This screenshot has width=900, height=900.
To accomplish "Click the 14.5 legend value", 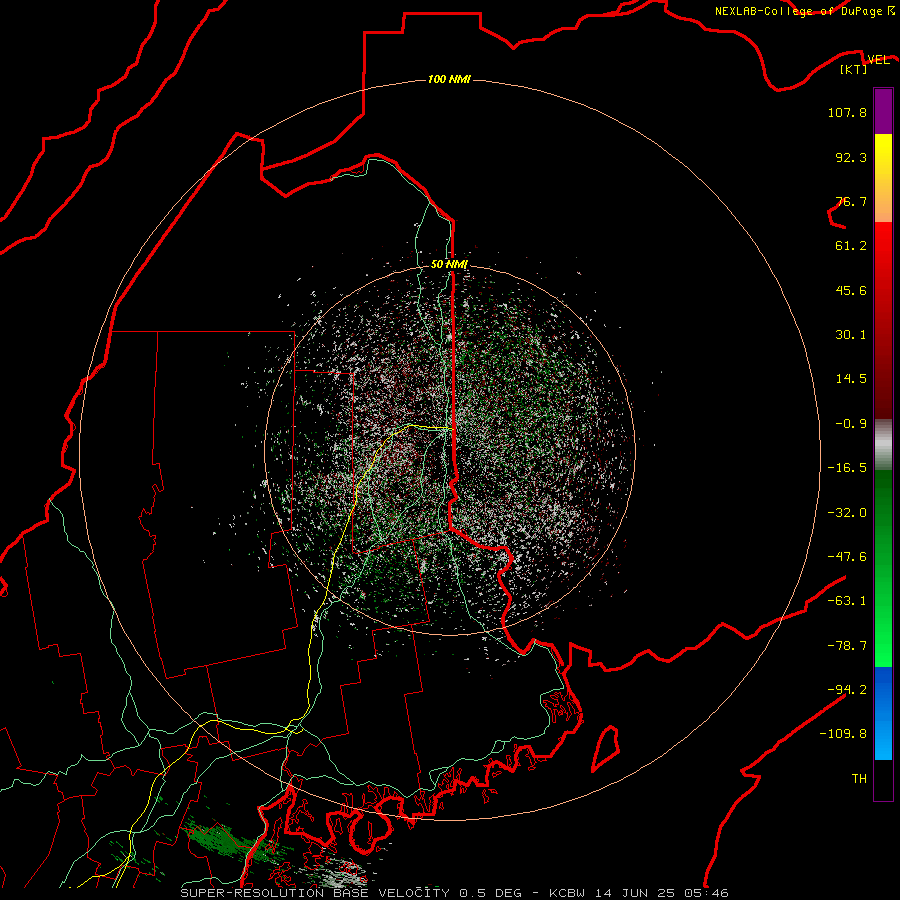I will [851, 379].
